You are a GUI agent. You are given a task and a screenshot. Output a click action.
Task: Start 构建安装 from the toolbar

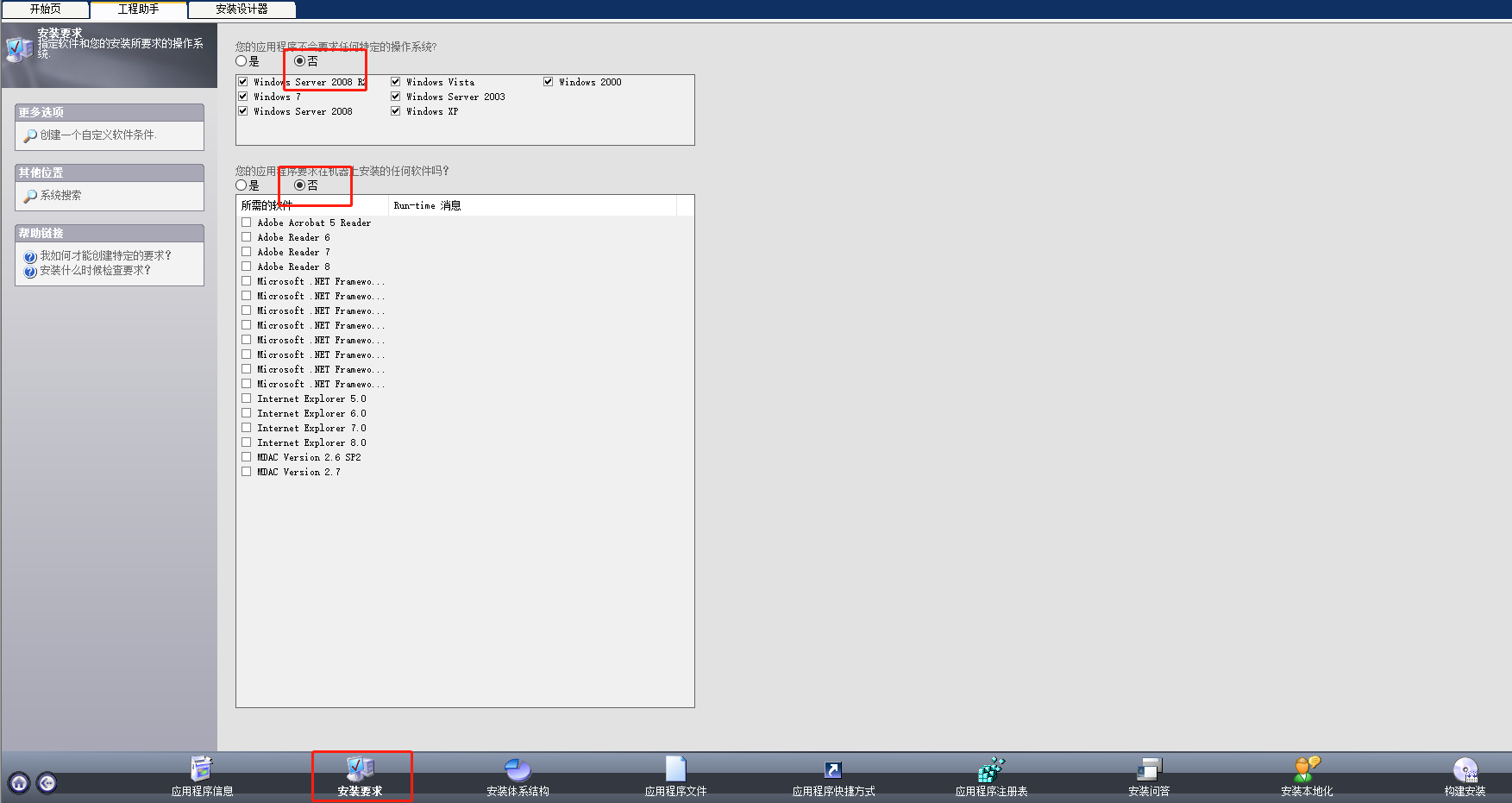[1465, 775]
